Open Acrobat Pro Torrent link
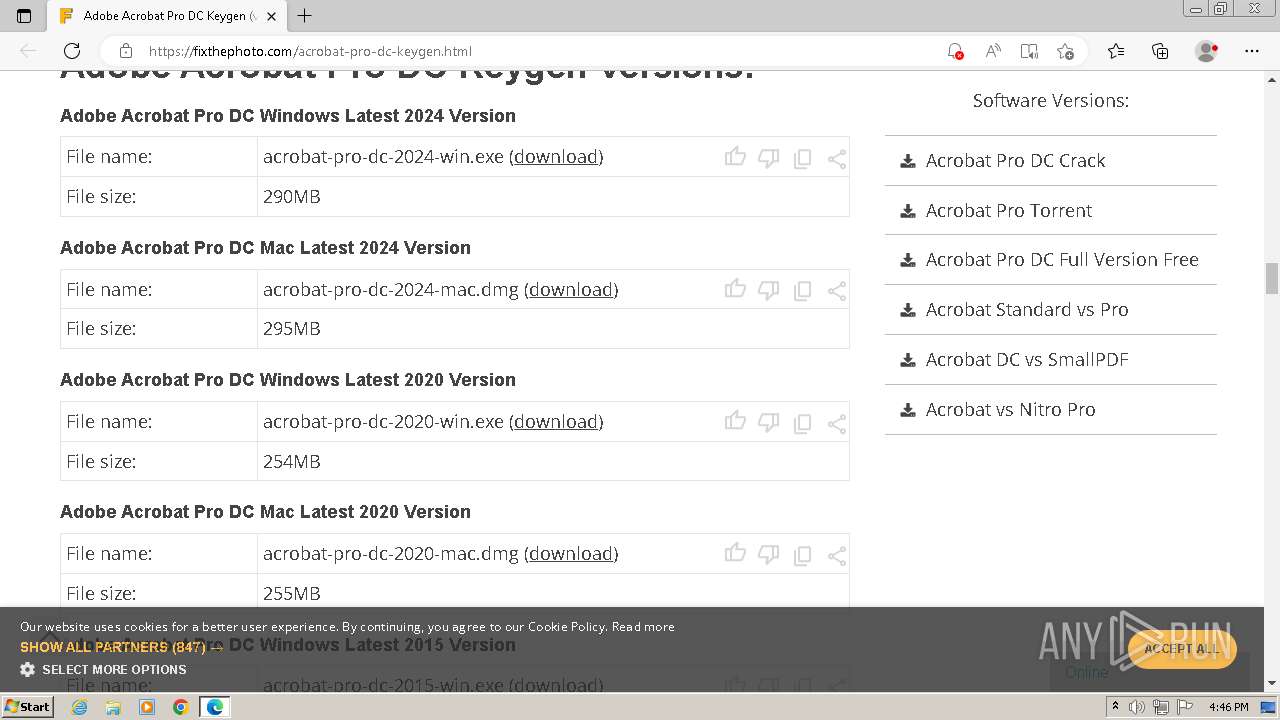1280x720 pixels. (x=1008, y=210)
